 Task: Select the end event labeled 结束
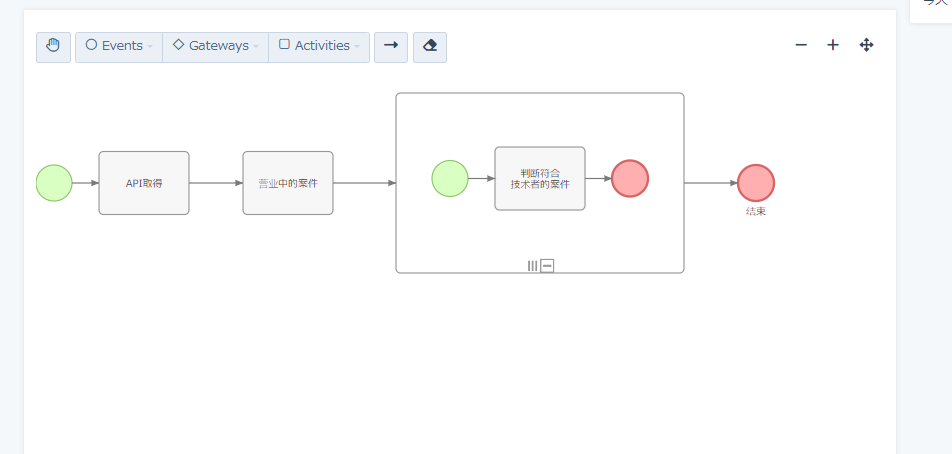tap(756, 183)
